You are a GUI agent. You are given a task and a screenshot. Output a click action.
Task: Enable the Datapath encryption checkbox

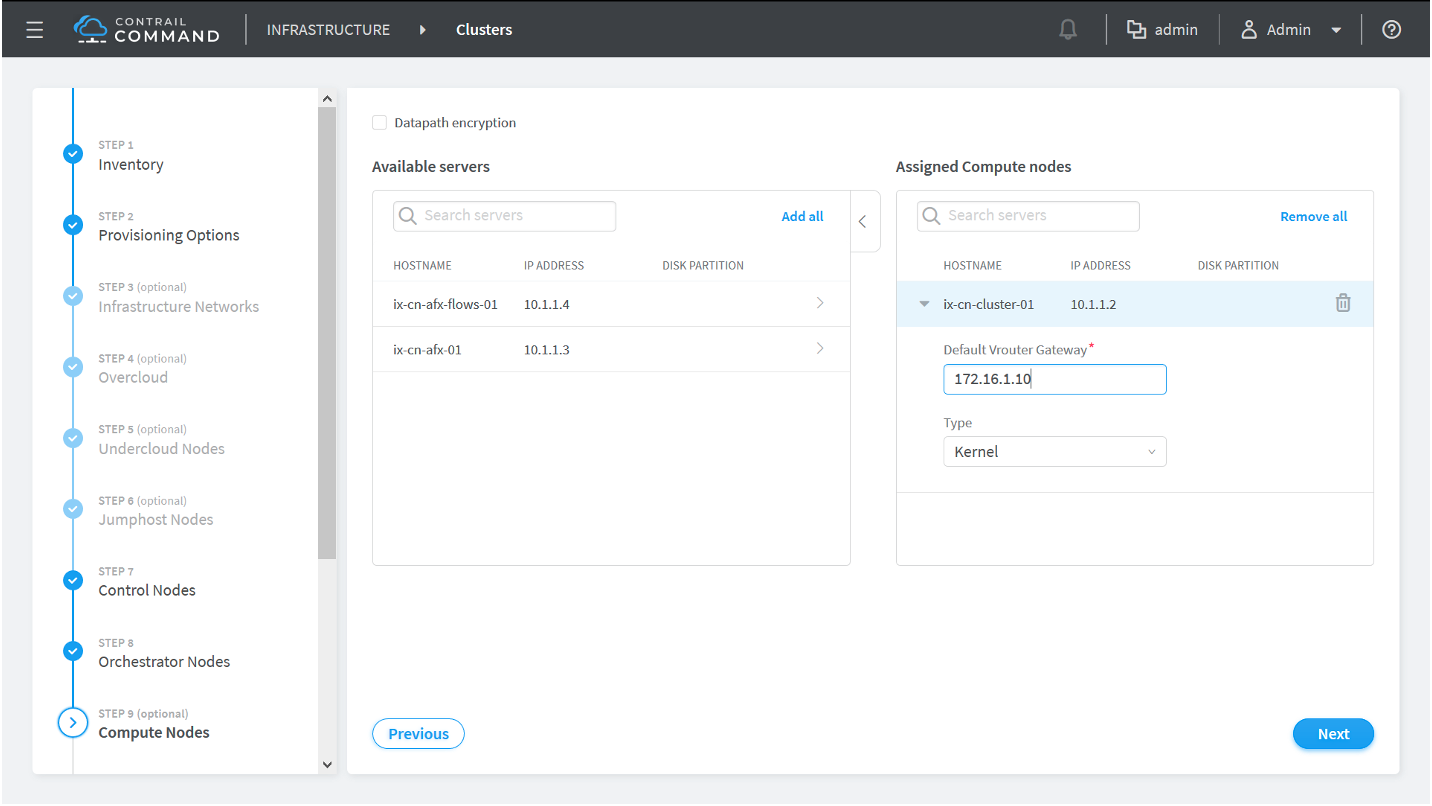(380, 123)
